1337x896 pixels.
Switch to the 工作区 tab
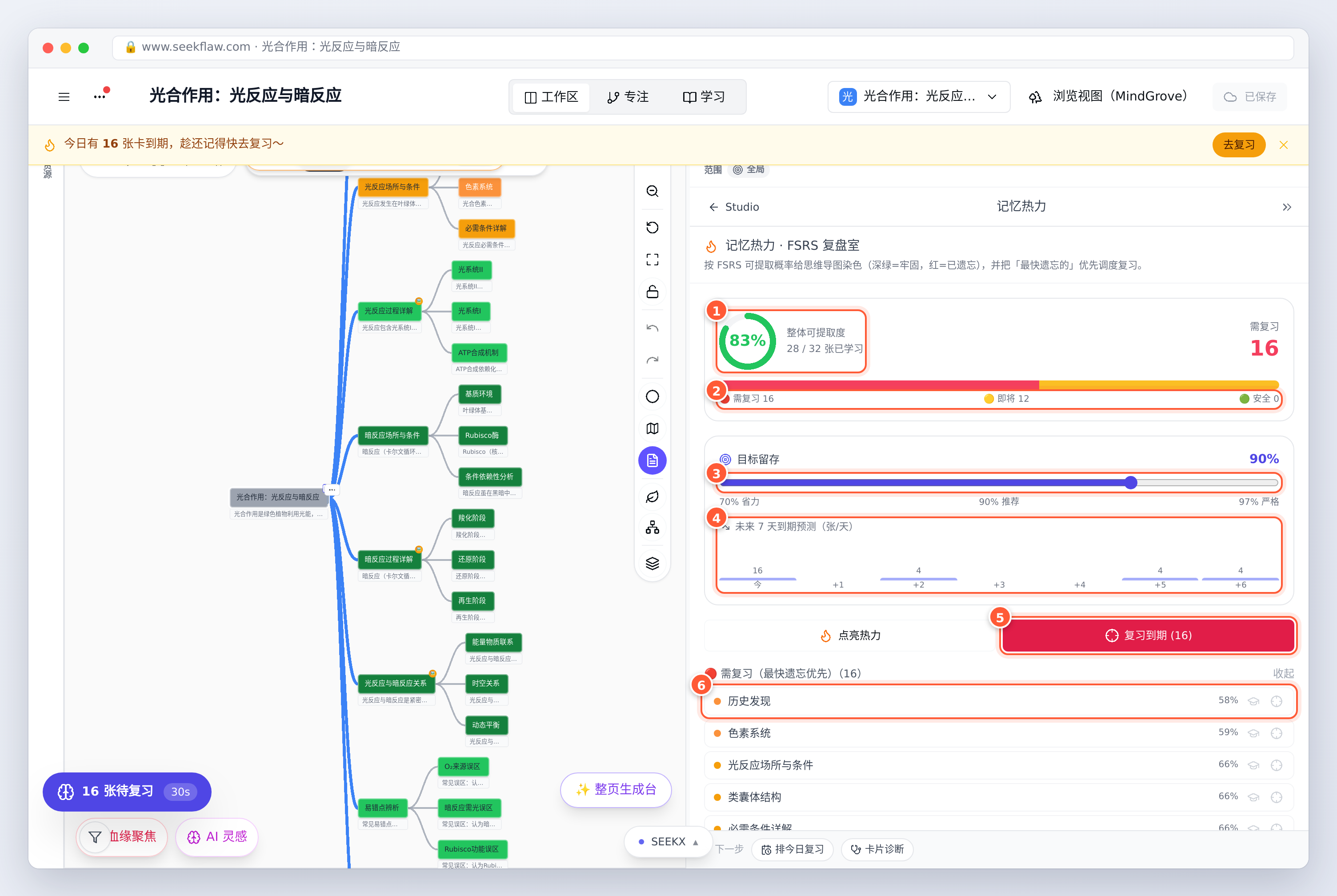pyautogui.click(x=551, y=97)
